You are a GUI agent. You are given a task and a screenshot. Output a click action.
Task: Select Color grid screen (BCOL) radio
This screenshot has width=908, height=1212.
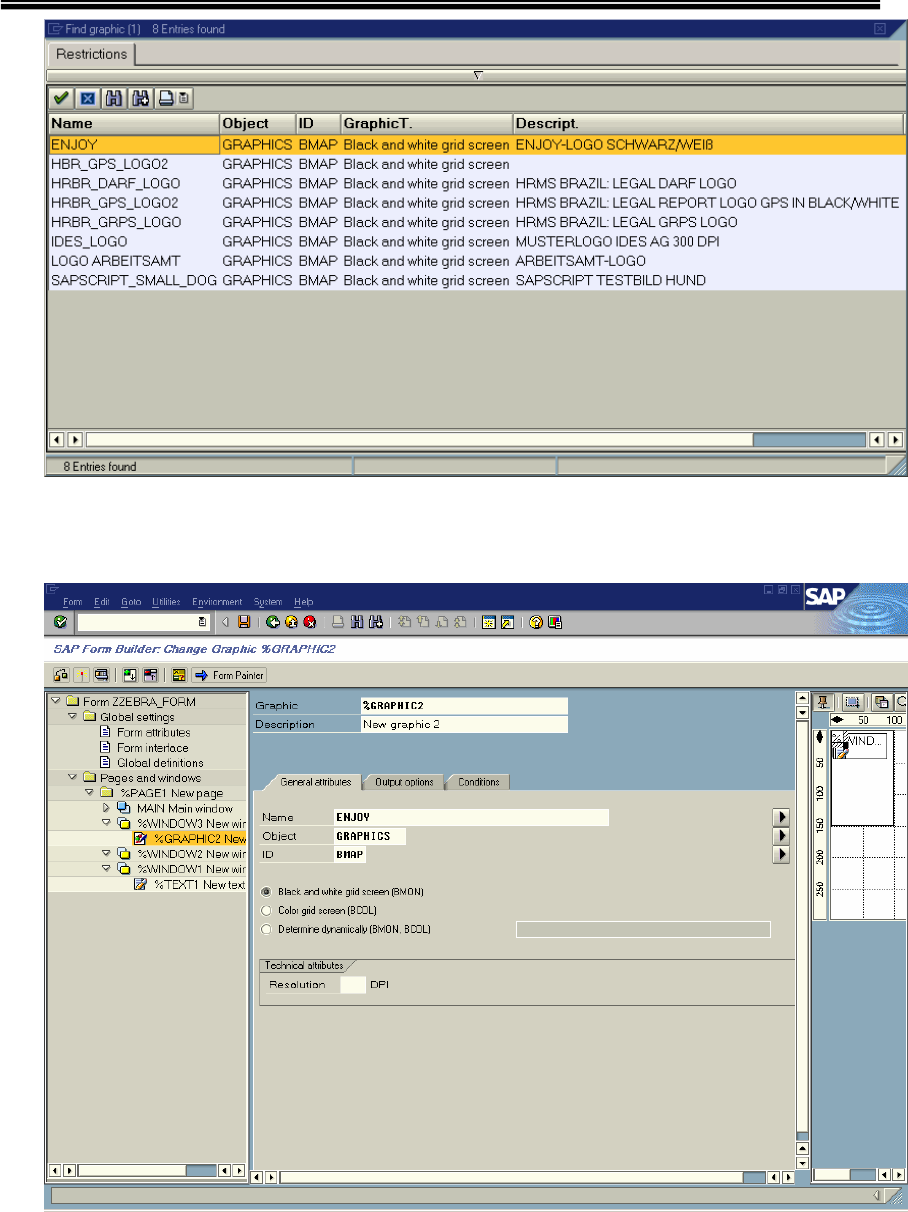pos(265,911)
